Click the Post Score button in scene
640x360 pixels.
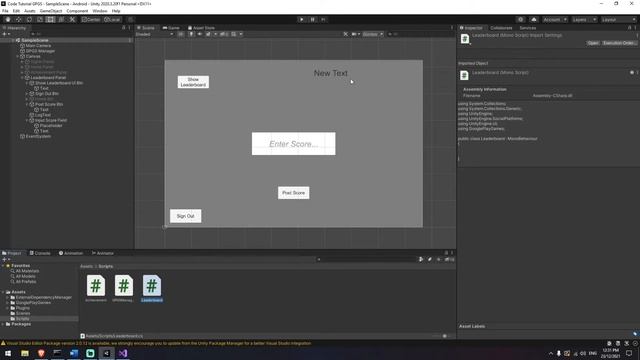[293, 193]
